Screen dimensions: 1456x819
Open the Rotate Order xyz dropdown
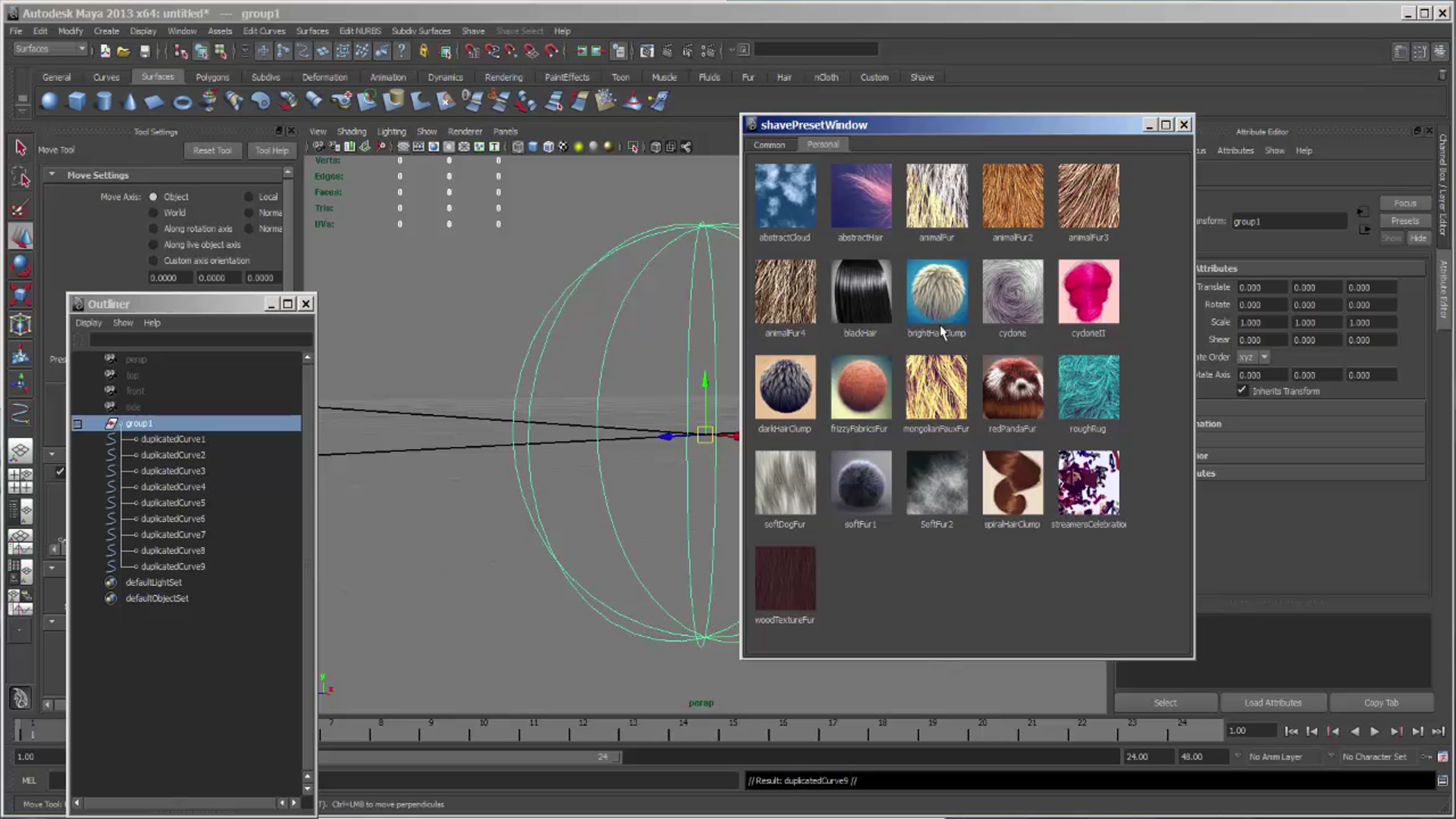coord(1254,357)
